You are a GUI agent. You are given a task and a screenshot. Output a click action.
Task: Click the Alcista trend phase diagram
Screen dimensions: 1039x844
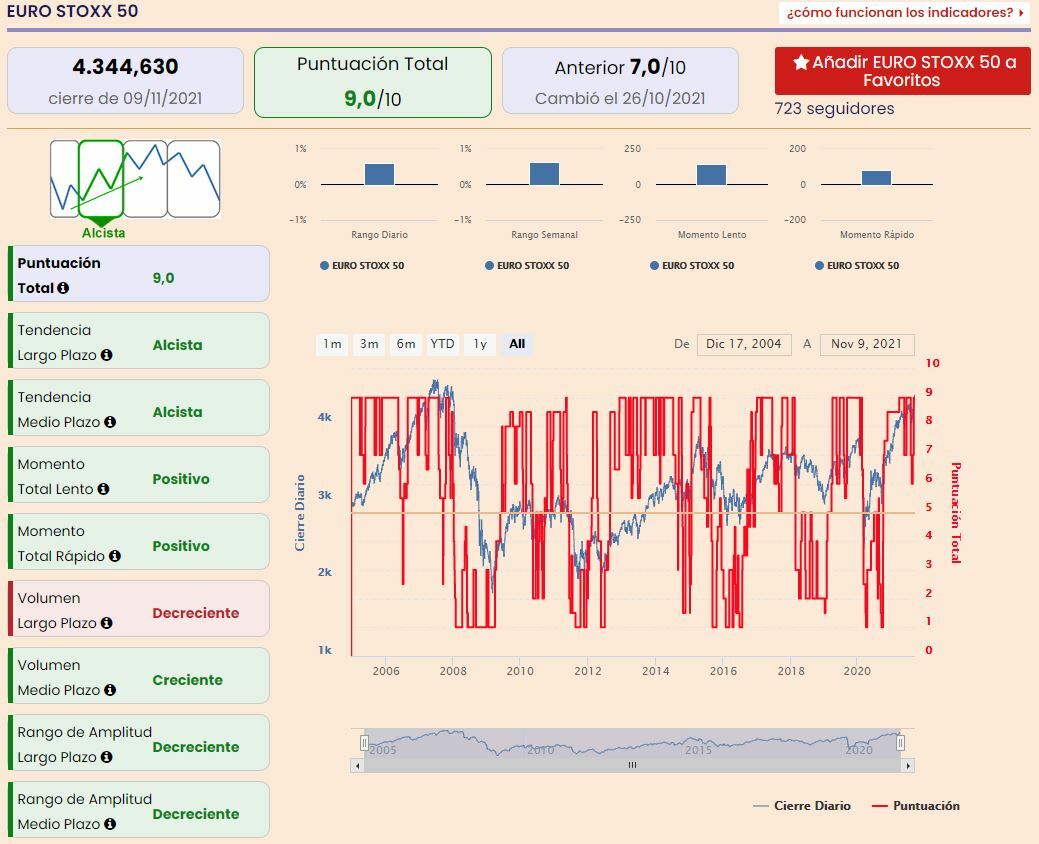pos(101,179)
